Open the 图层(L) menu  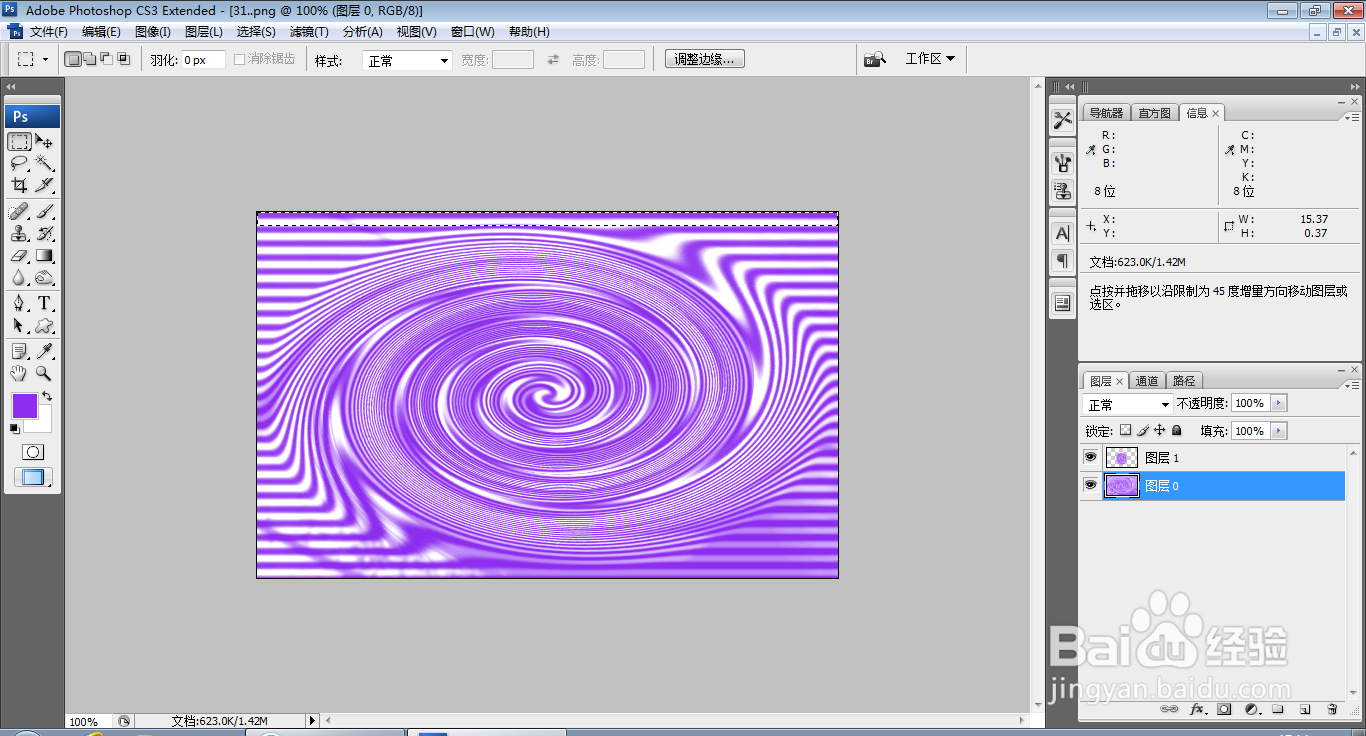tap(204, 32)
